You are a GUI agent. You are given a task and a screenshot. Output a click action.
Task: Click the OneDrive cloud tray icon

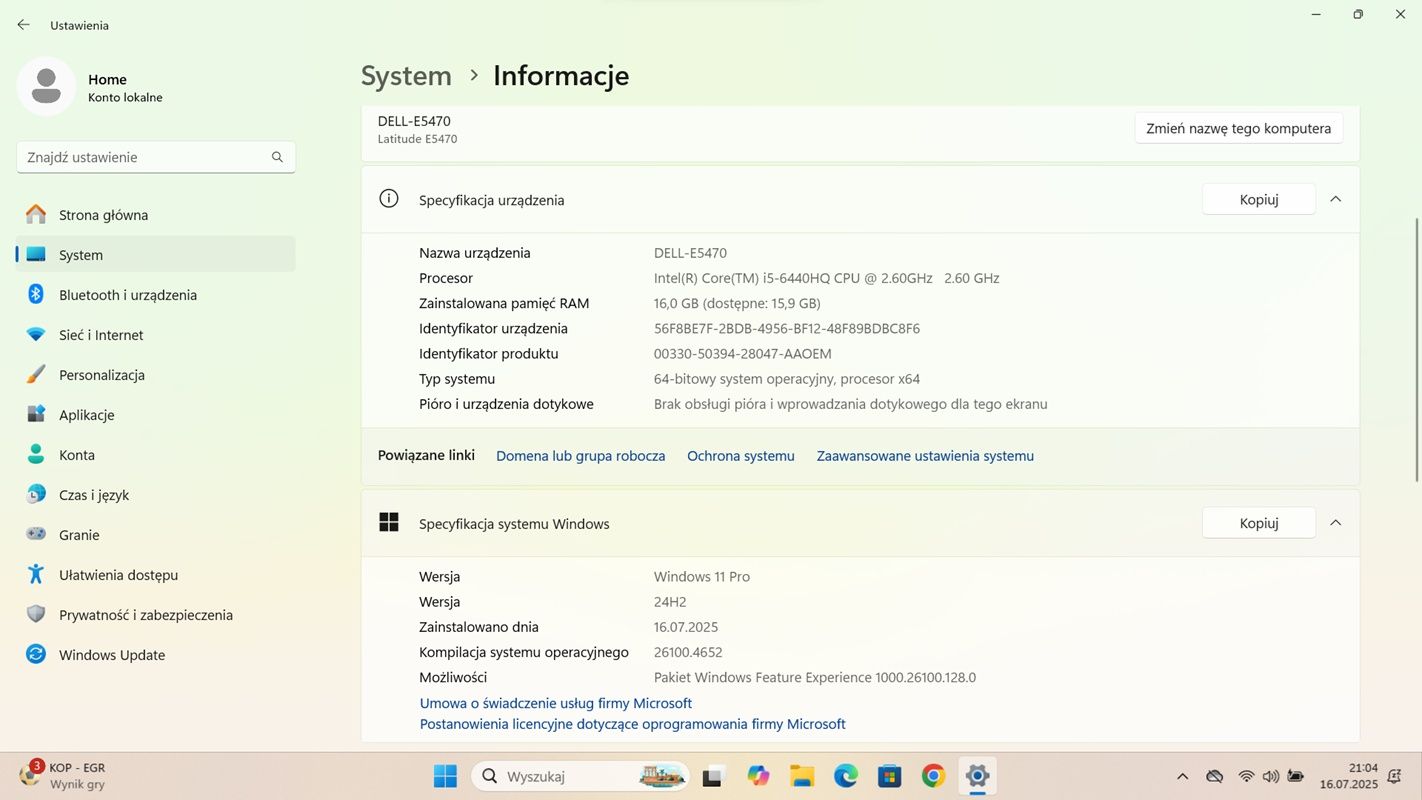[x=1215, y=776]
